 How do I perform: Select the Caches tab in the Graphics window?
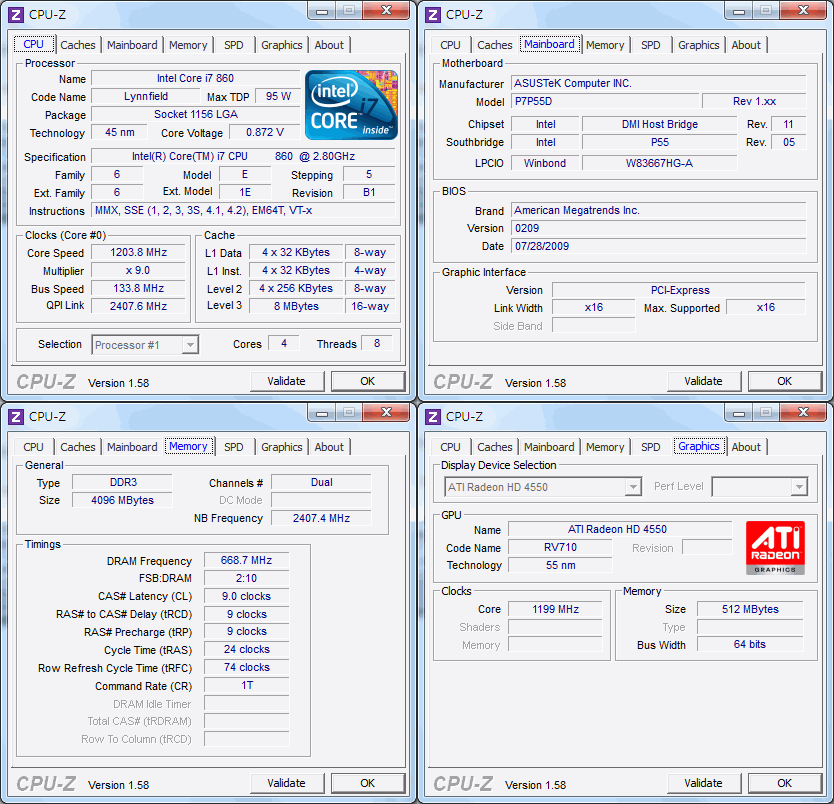click(495, 447)
